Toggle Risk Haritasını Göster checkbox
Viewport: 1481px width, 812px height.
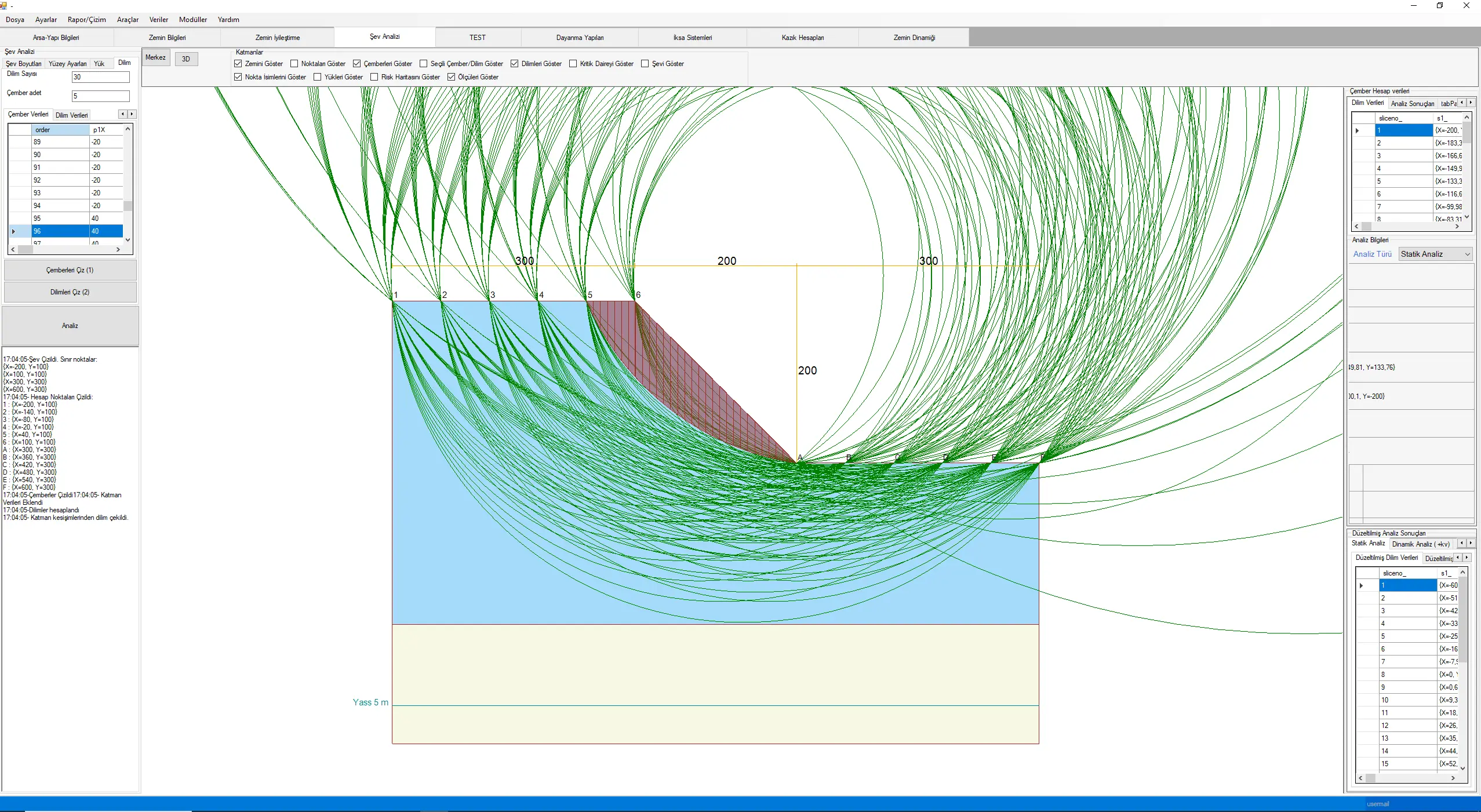click(374, 77)
